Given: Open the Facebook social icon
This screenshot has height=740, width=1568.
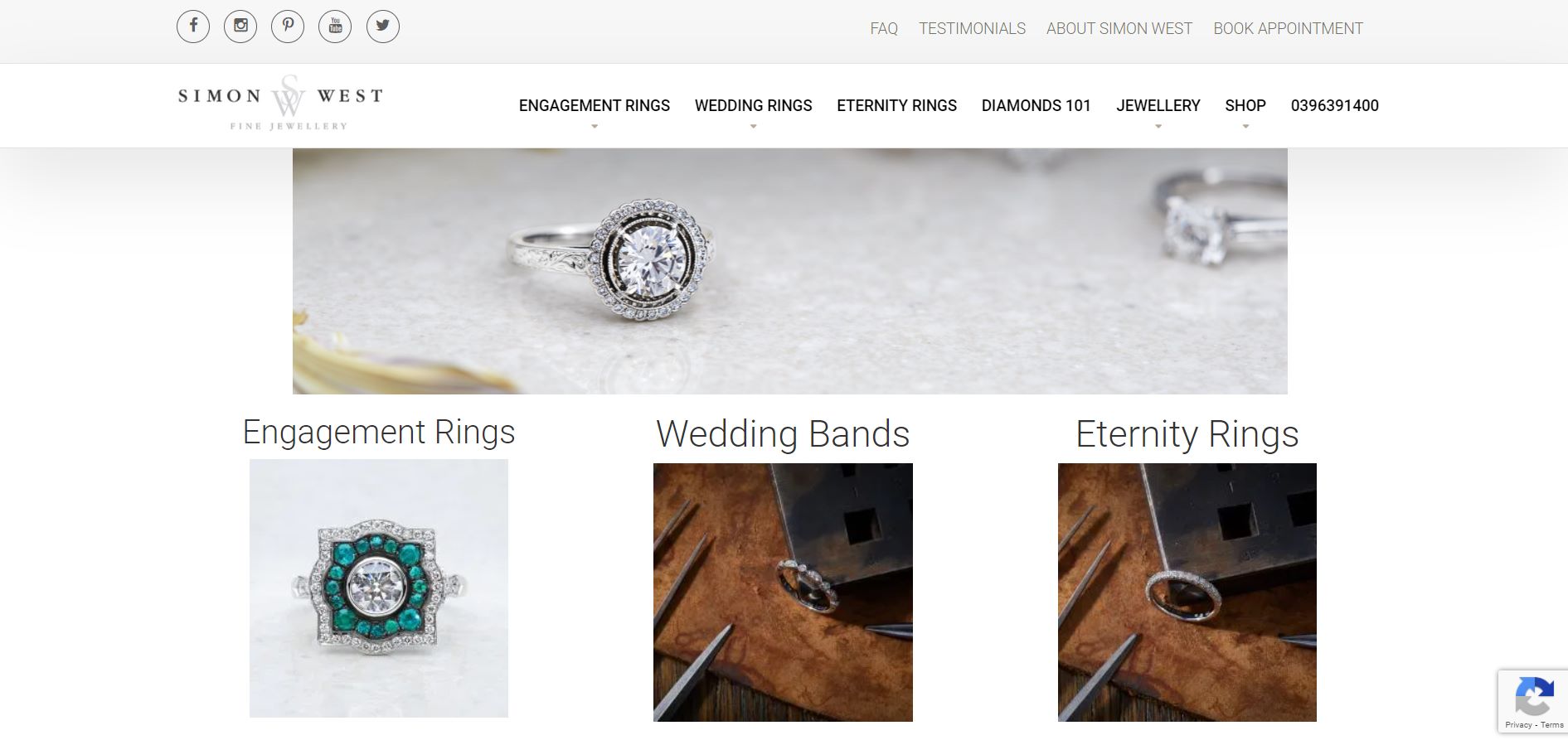Looking at the screenshot, I should pos(193,26).
